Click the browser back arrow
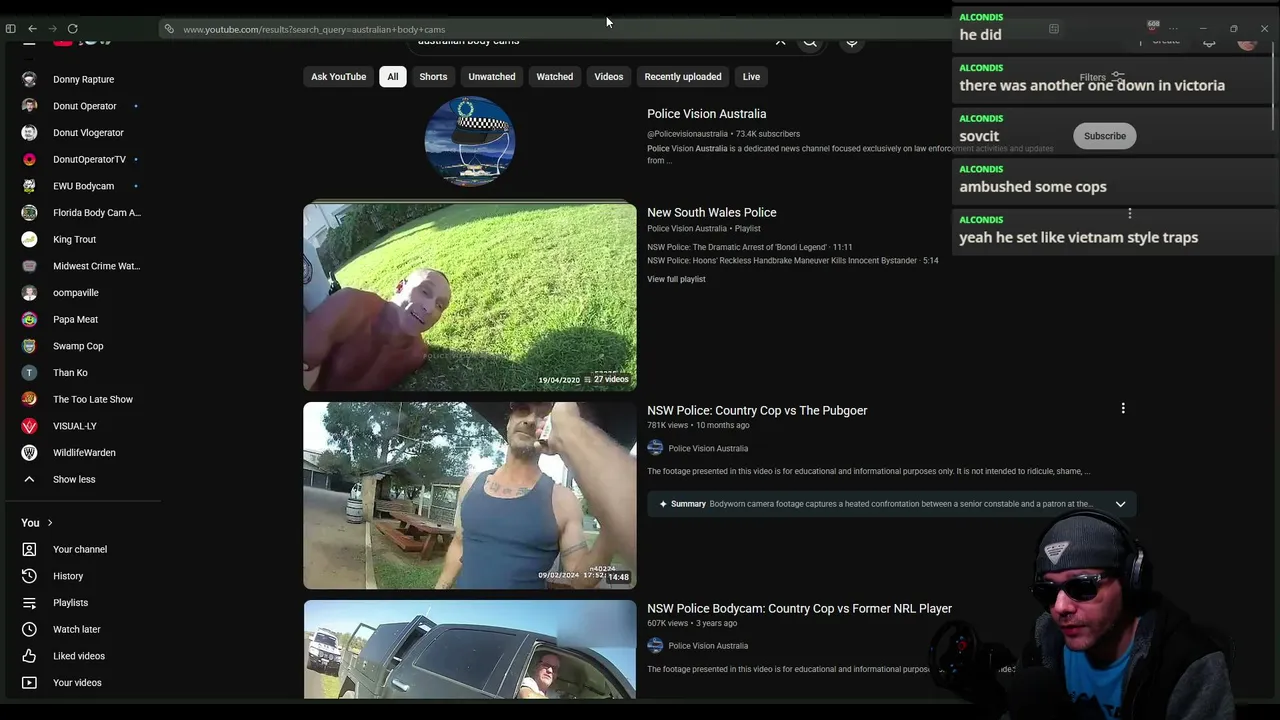The height and width of the screenshot is (720, 1280). pyautogui.click(x=32, y=29)
